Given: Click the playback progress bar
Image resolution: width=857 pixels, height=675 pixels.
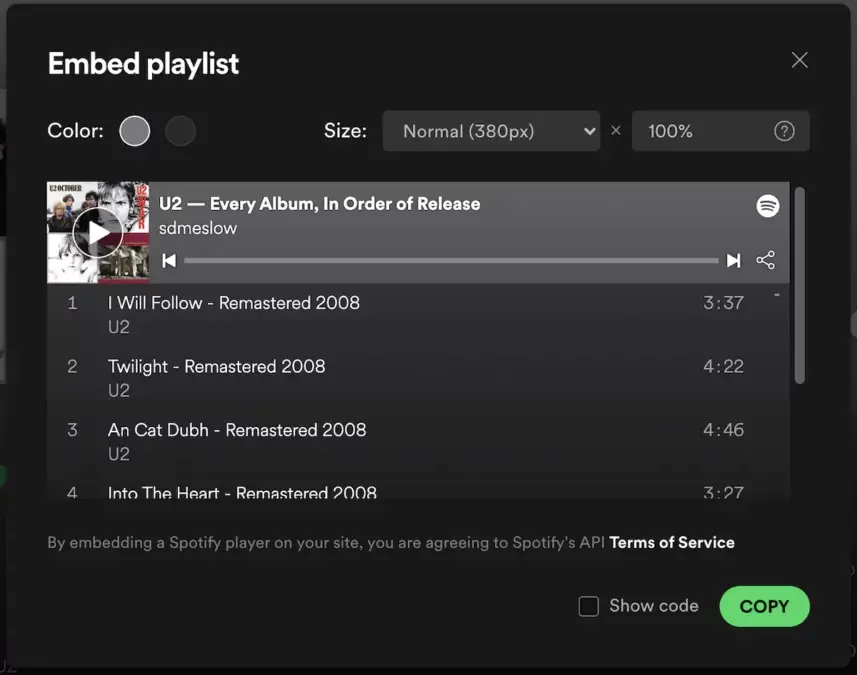Looking at the screenshot, I should pyautogui.click(x=450, y=260).
